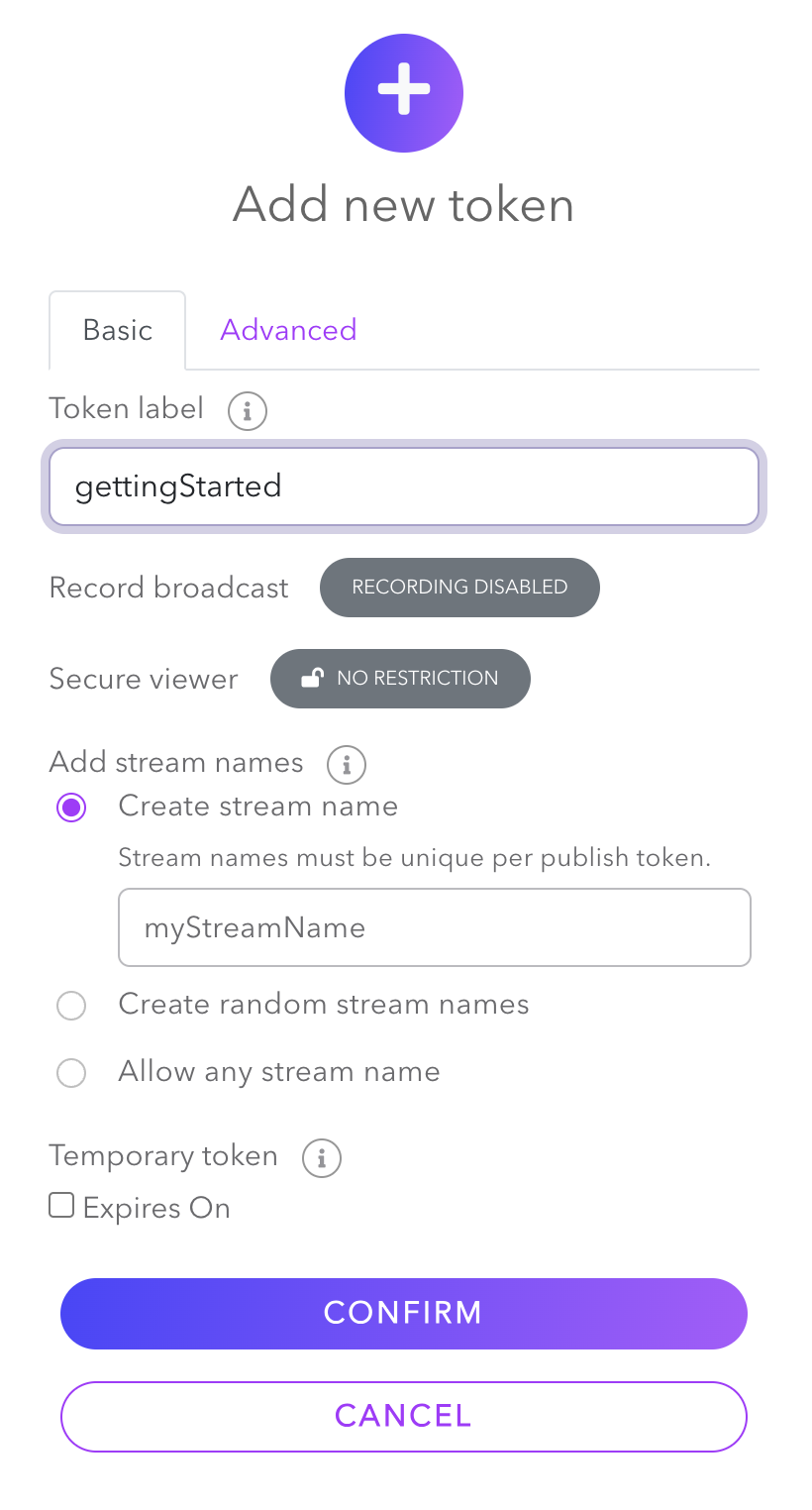Click the purple plus icon at top
The image size is (812, 1510).
click(x=404, y=92)
